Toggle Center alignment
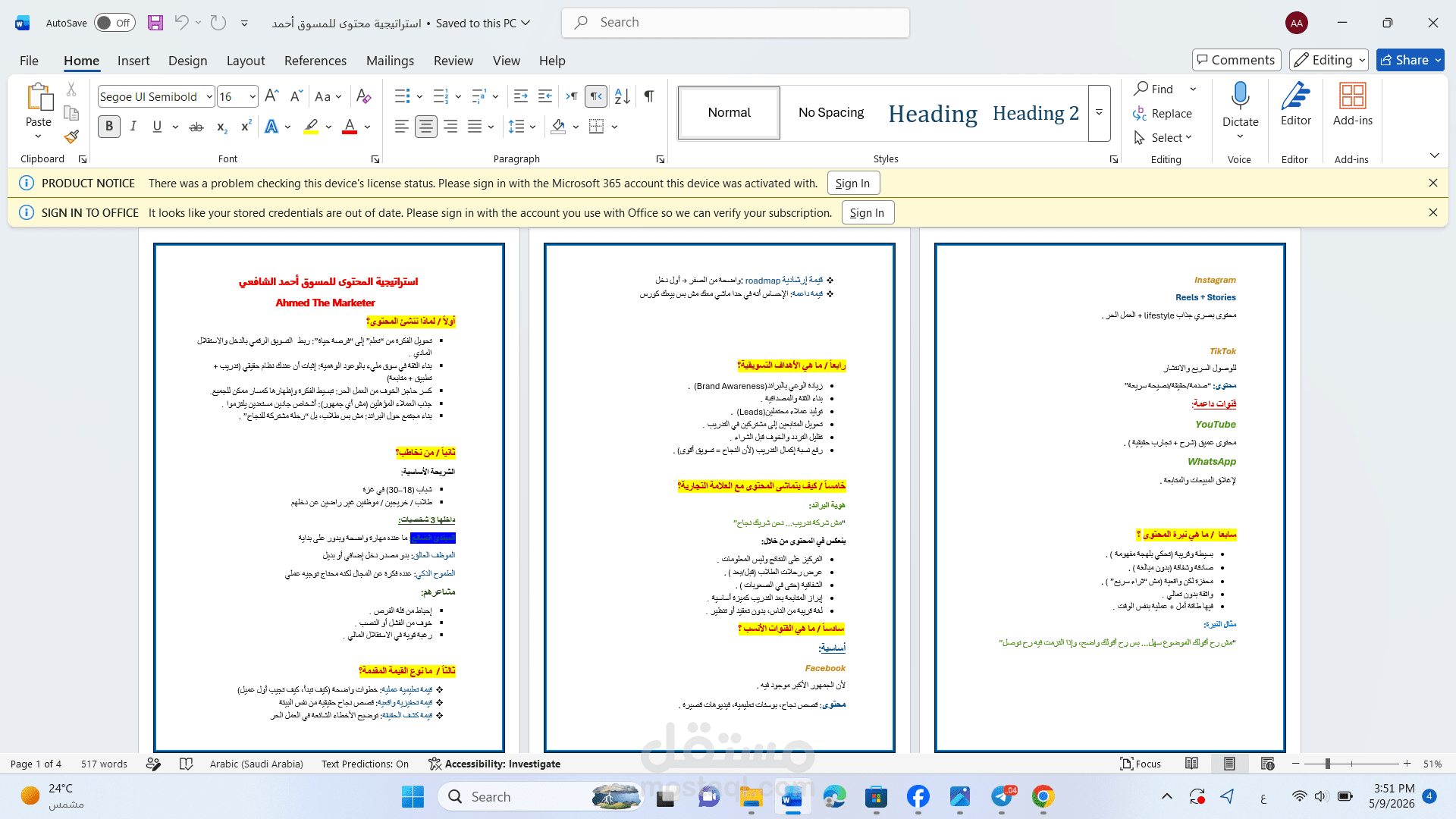Screen dimensions: 1456x819 tap(426, 127)
